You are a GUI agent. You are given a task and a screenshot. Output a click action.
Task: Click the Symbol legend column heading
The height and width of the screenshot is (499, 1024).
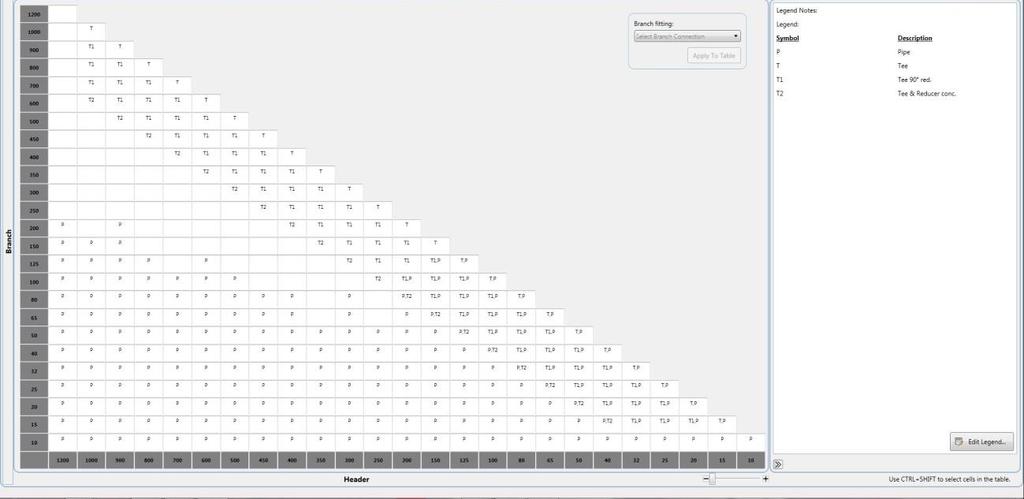(x=787, y=38)
